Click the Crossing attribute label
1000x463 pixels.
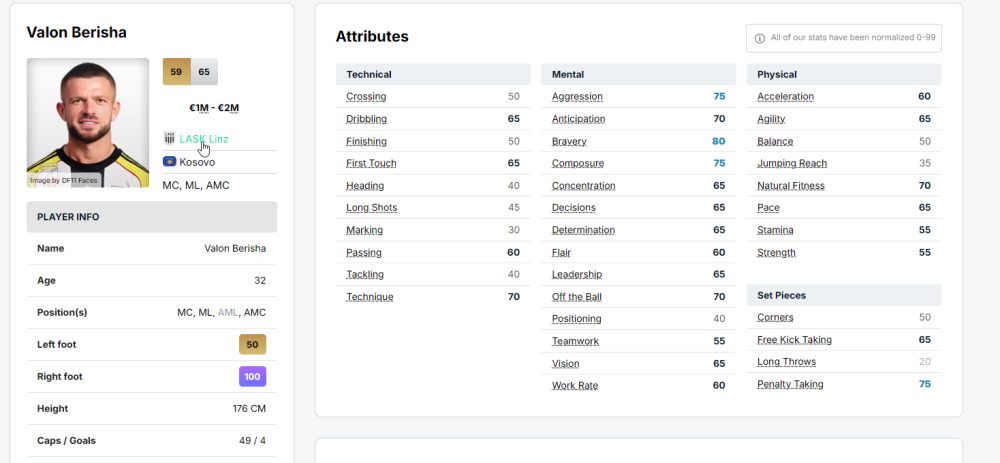pyautogui.click(x=366, y=97)
